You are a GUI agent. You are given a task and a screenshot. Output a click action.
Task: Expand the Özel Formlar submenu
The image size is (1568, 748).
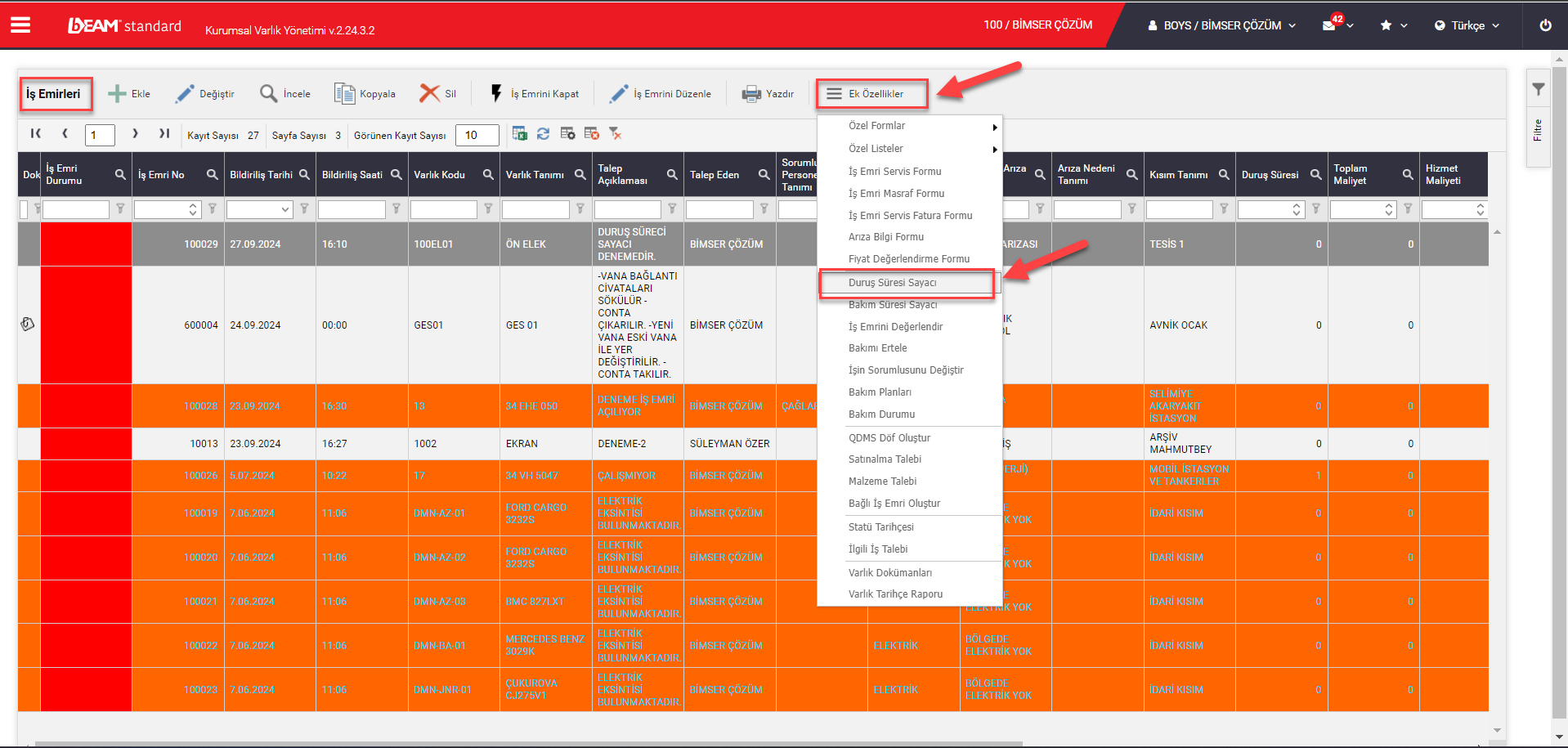[x=910, y=126]
